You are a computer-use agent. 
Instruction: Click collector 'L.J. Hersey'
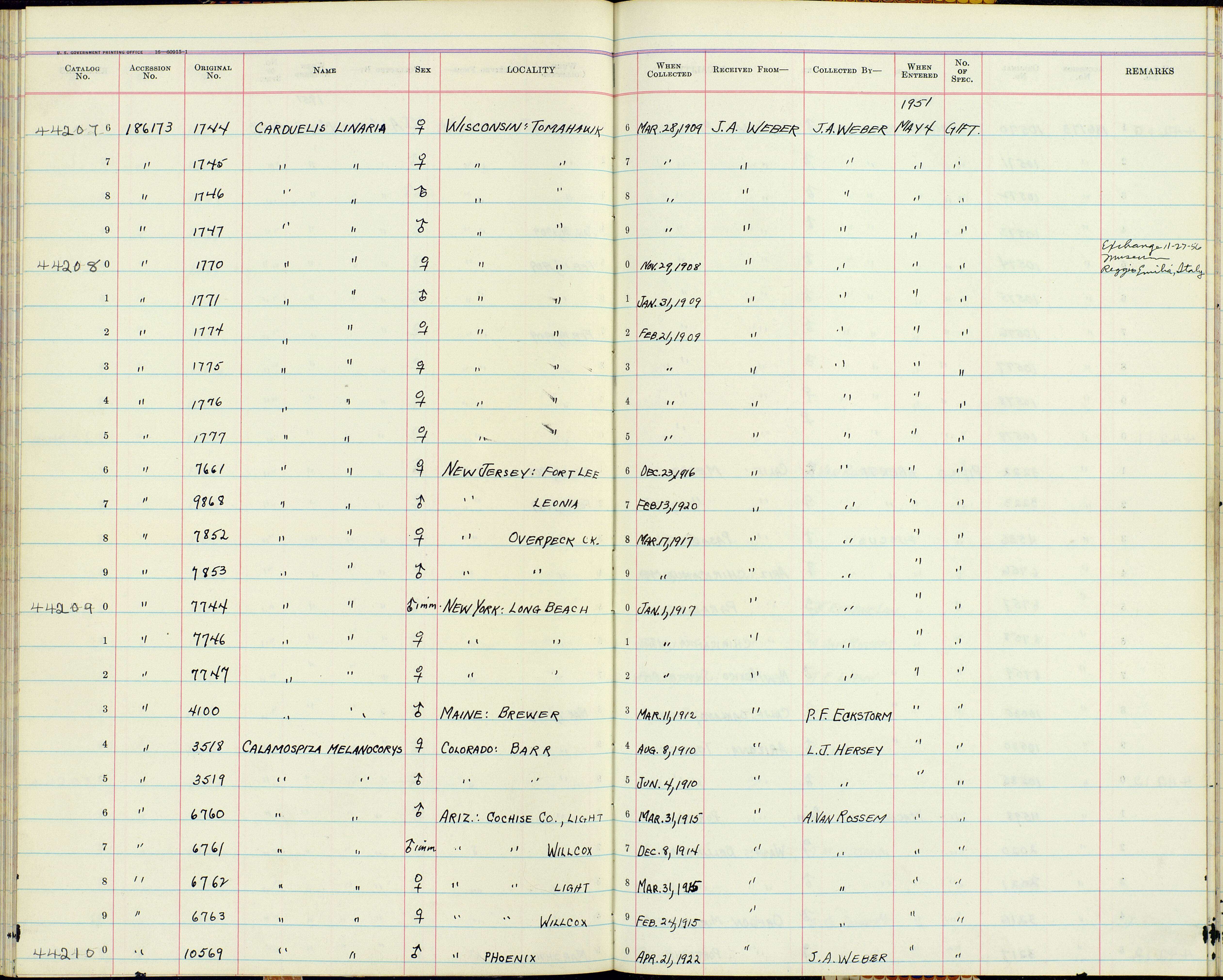845,750
